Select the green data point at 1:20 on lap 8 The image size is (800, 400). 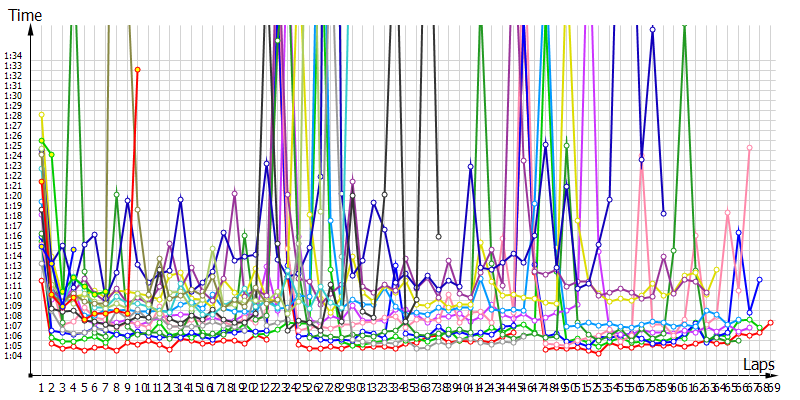coord(117,194)
